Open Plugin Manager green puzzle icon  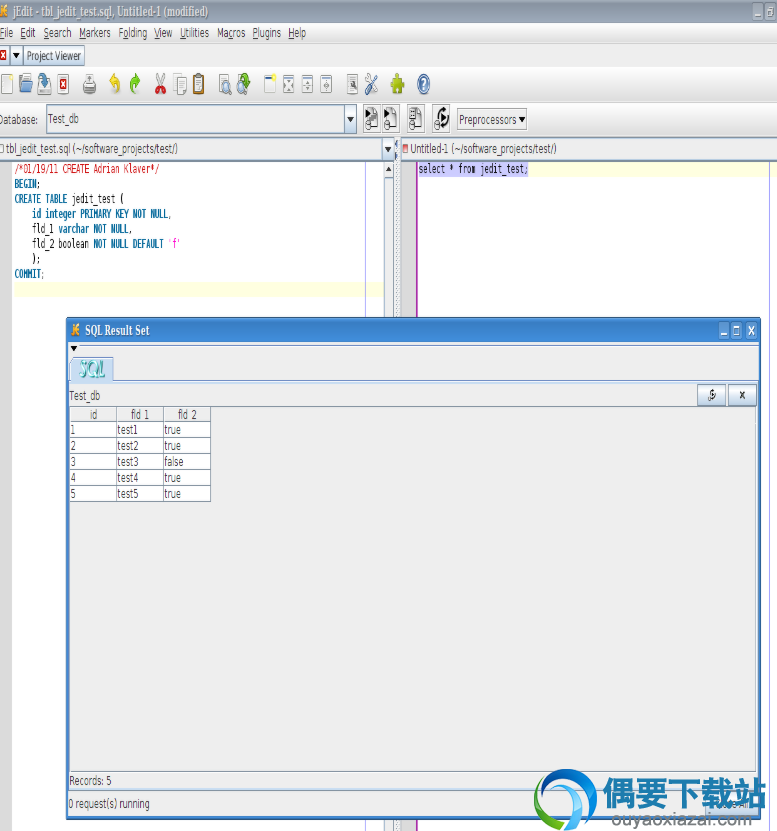(398, 84)
